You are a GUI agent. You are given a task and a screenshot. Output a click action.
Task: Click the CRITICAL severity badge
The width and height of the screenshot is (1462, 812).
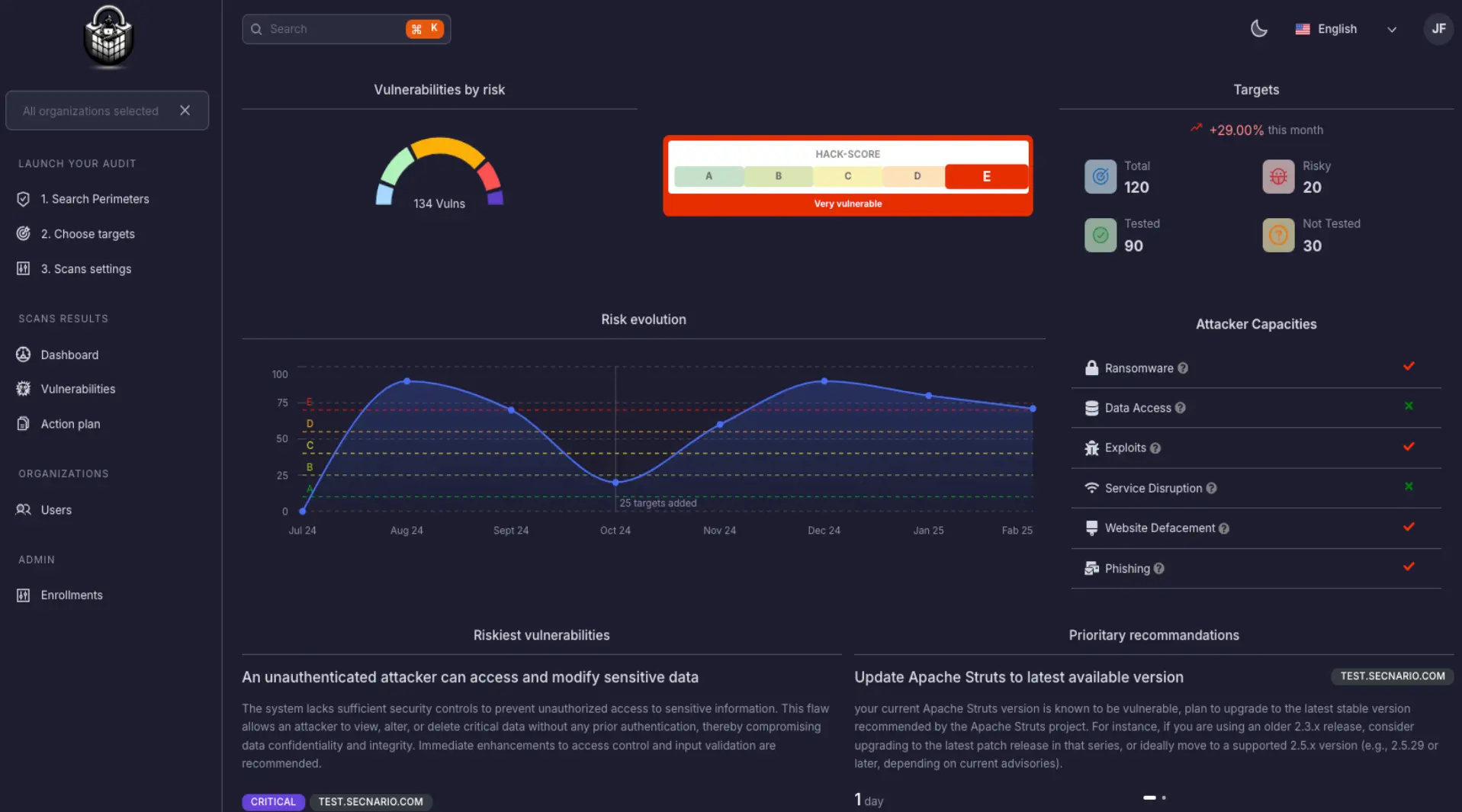click(272, 801)
